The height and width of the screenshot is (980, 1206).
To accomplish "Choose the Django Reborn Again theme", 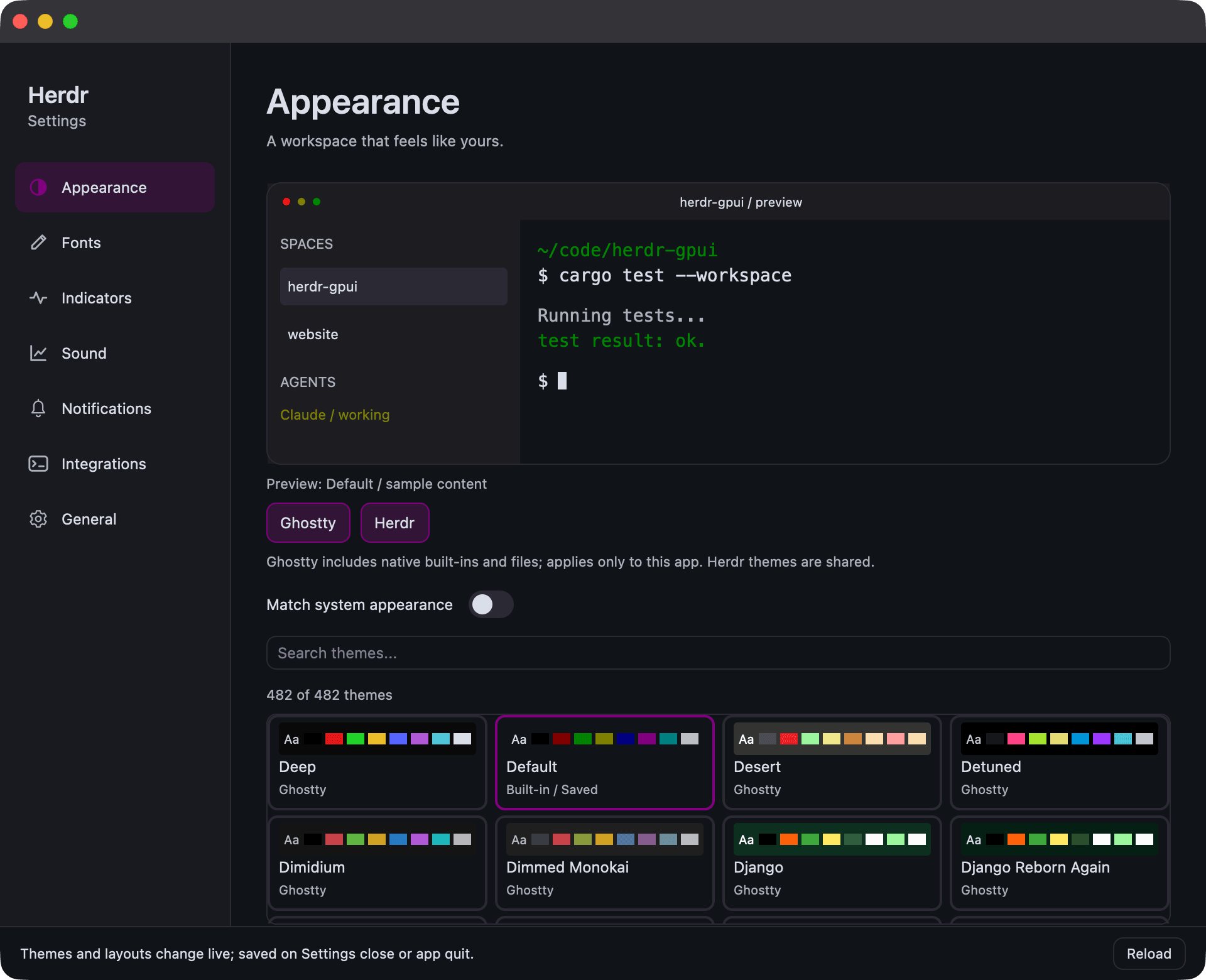I will point(1060,863).
